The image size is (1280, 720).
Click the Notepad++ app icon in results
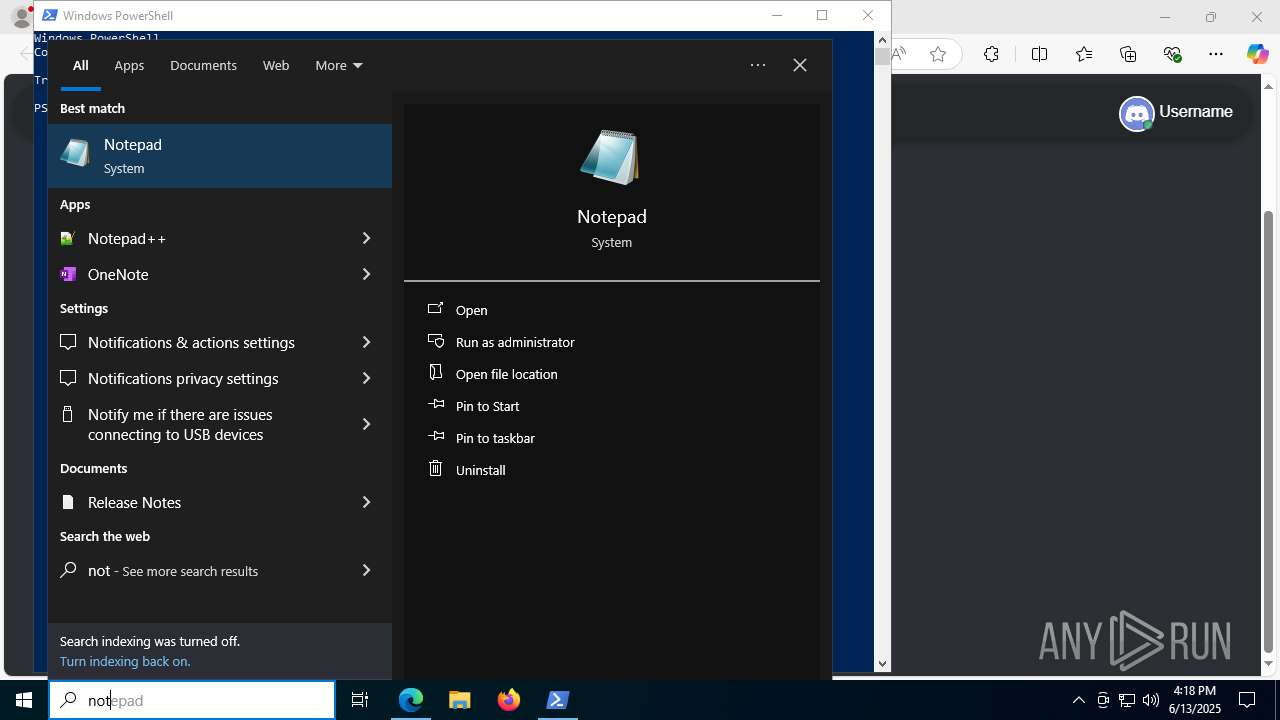tap(68, 238)
